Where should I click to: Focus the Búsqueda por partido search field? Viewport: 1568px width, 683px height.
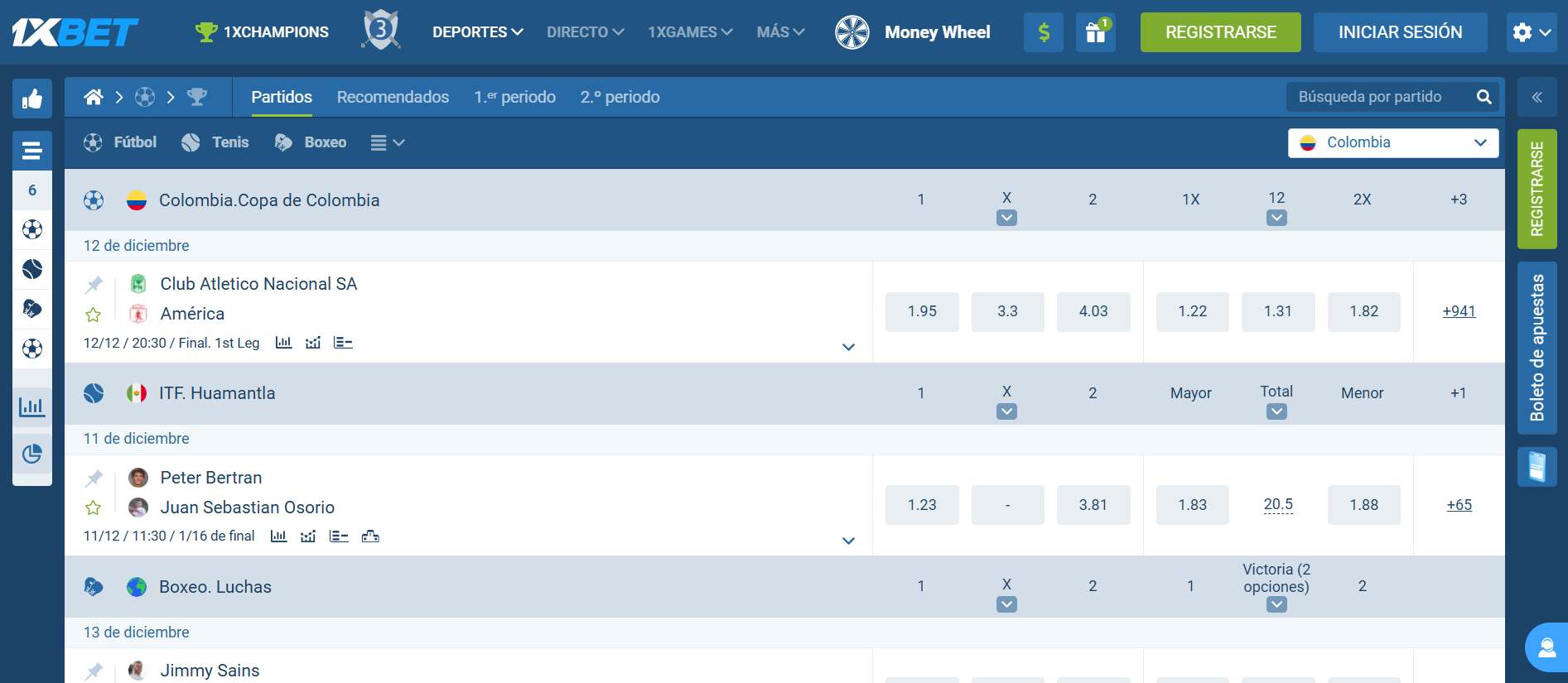click(1379, 97)
